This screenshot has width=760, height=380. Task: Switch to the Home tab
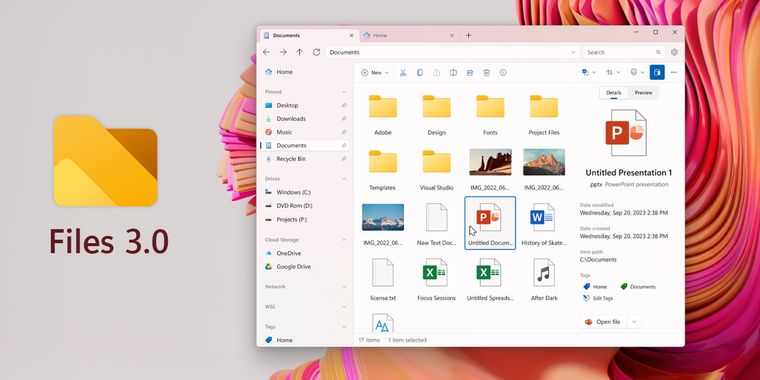pos(409,35)
